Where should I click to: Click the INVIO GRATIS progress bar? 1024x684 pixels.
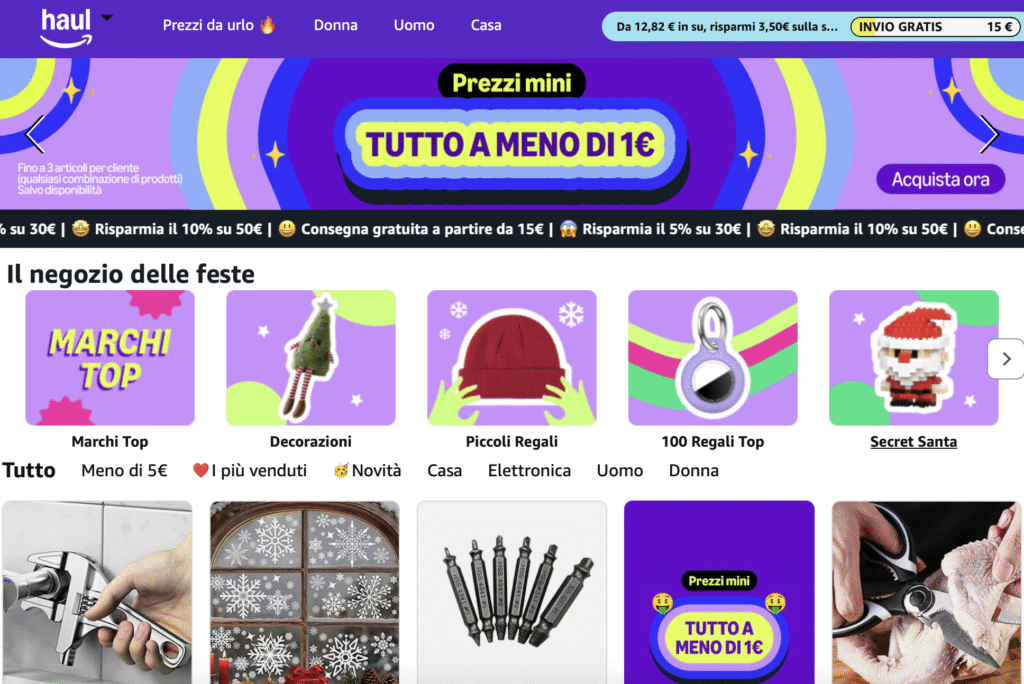point(935,27)
